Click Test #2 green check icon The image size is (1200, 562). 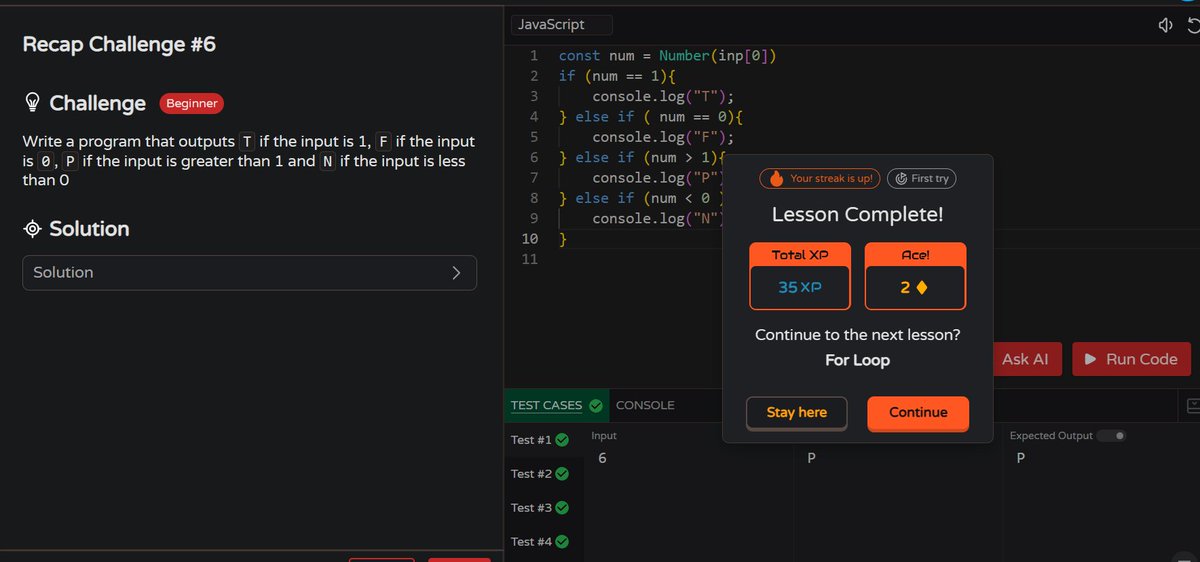pos(562,474)
